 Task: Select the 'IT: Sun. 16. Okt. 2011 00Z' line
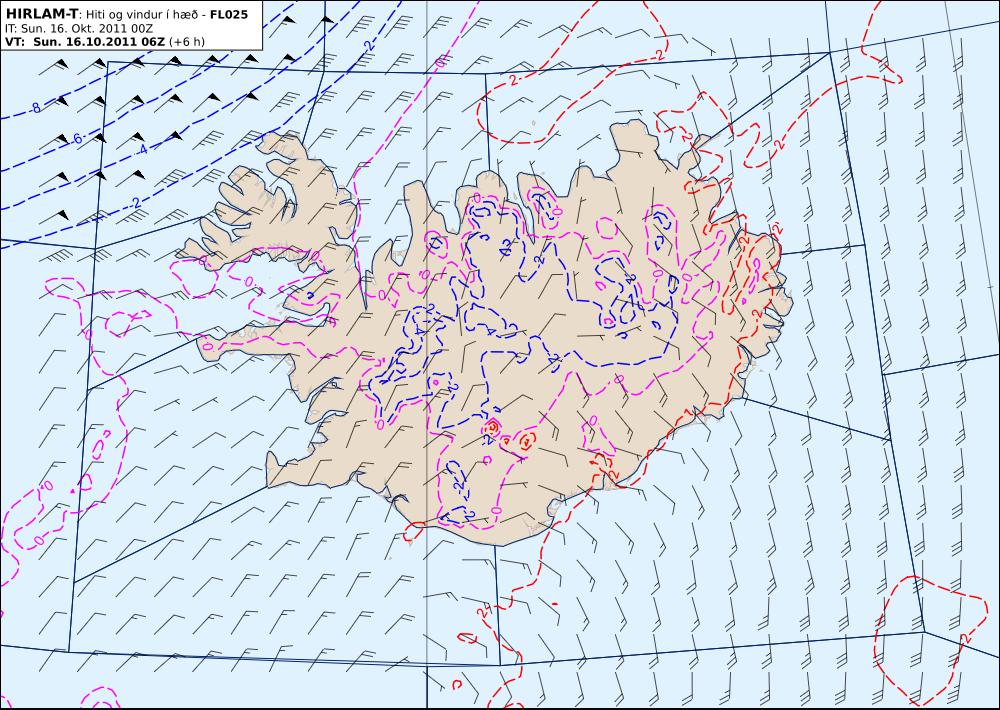[78, 29]
